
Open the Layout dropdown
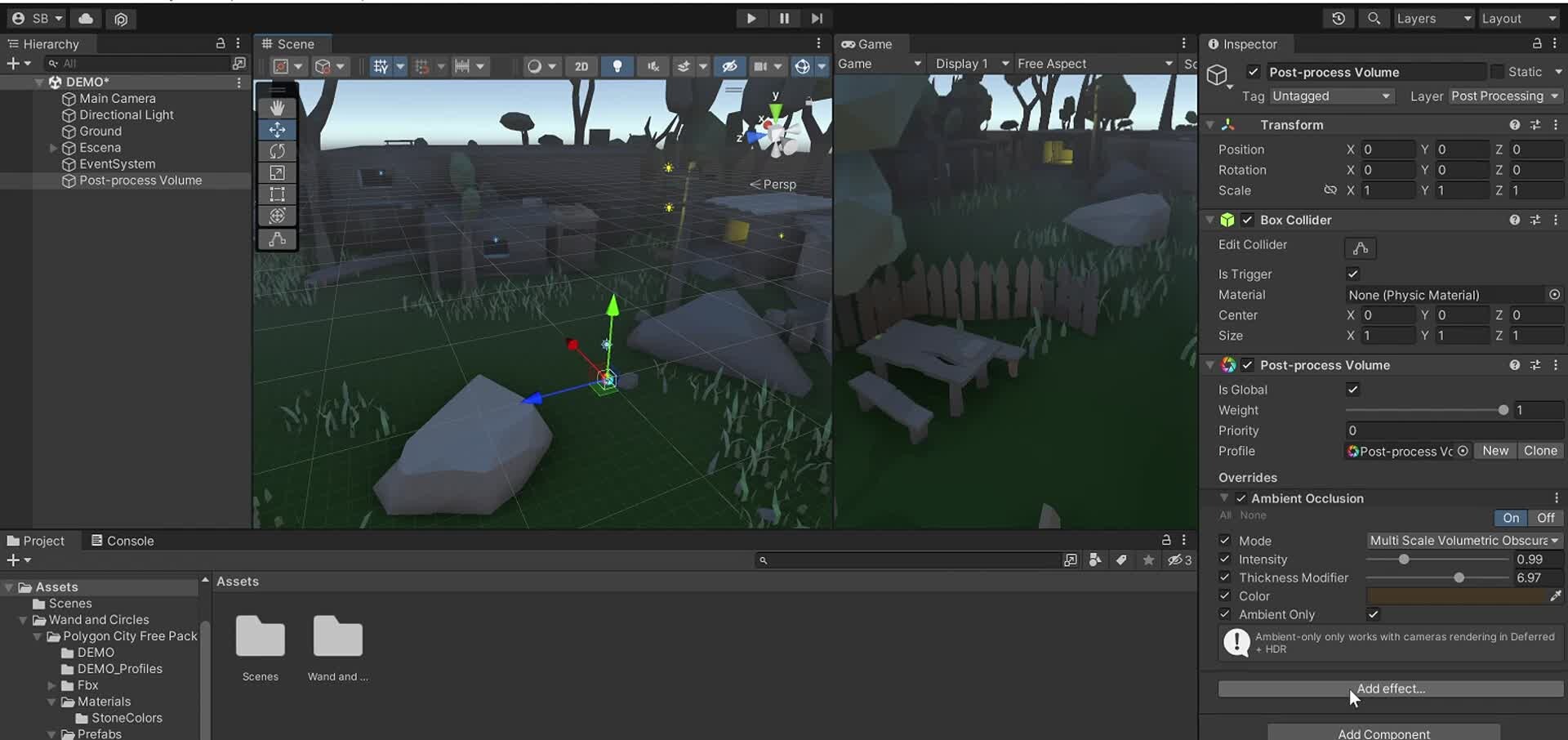pos(1519,18)
